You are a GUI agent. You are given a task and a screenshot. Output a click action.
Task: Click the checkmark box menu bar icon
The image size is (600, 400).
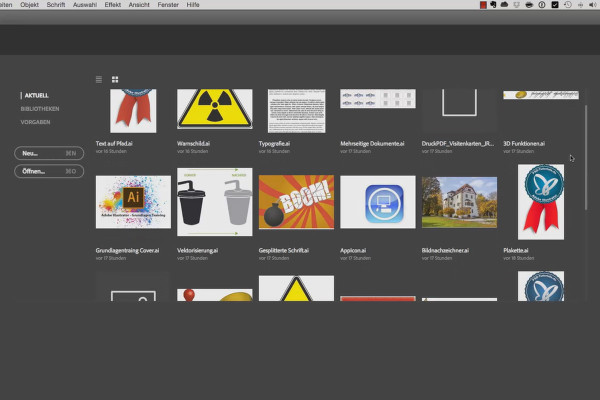(x=555, y=5)
